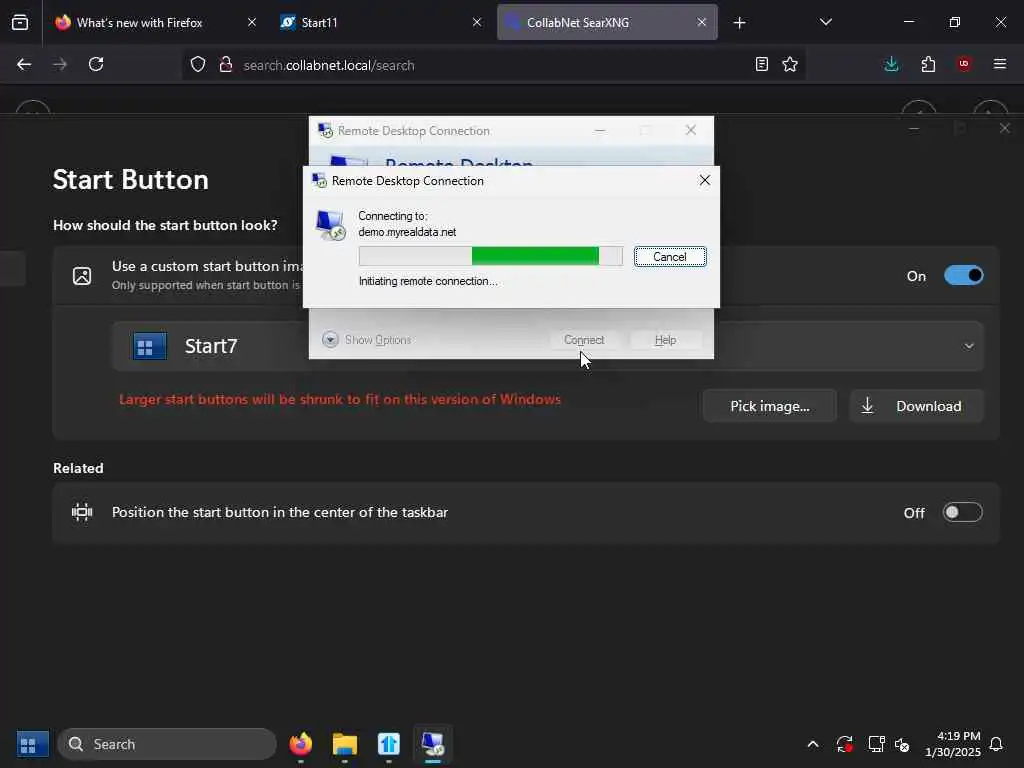Show hidden system tray icons
The width and height of the screenshot is (1024, 768).
[x=813, y=744]
